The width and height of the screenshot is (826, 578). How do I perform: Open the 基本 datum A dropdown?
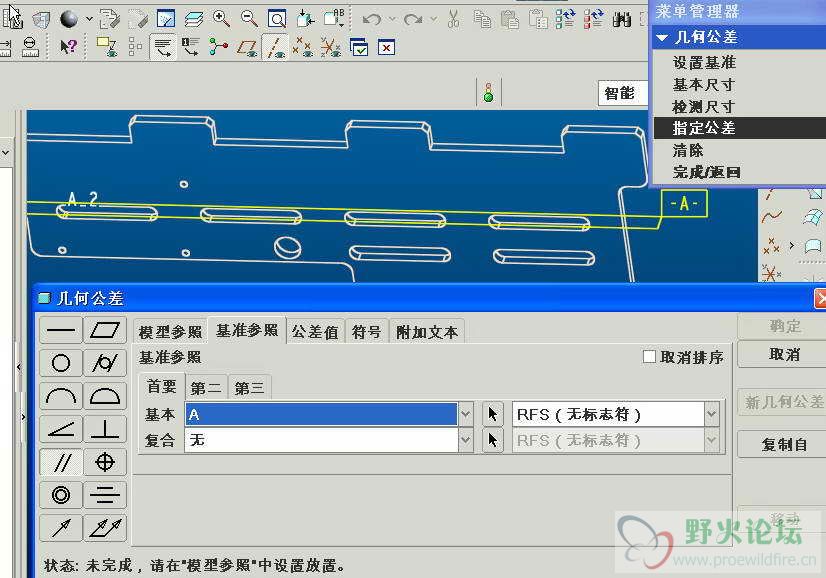466,414
